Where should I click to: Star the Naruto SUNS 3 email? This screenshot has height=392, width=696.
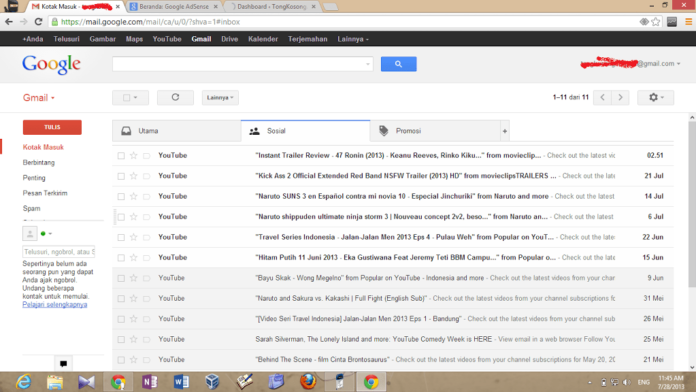pos(134,196)
